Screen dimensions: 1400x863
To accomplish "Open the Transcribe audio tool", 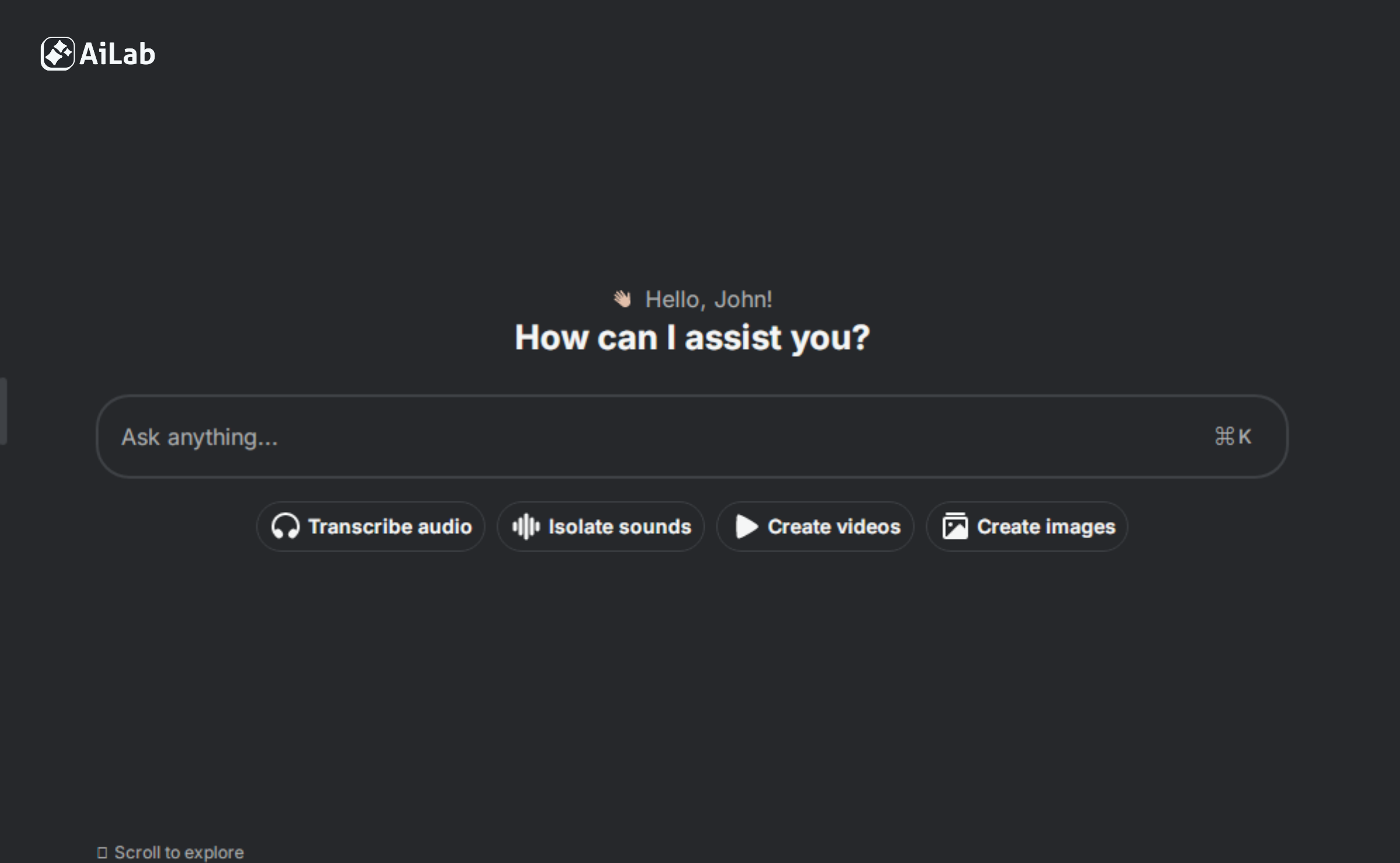I will click(x=370, y=526).
